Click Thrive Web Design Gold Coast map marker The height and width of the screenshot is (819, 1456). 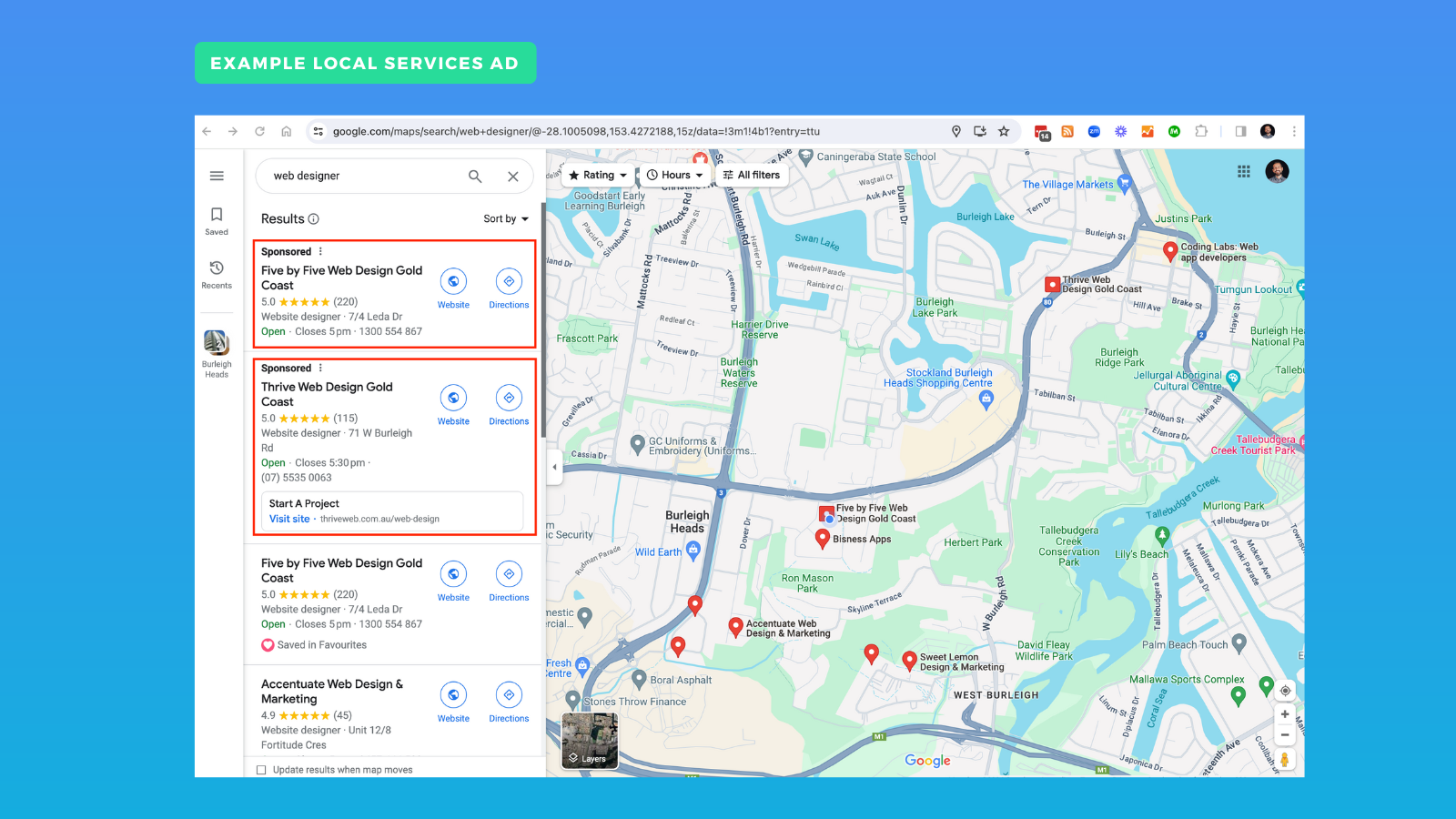coord(1053,285)
